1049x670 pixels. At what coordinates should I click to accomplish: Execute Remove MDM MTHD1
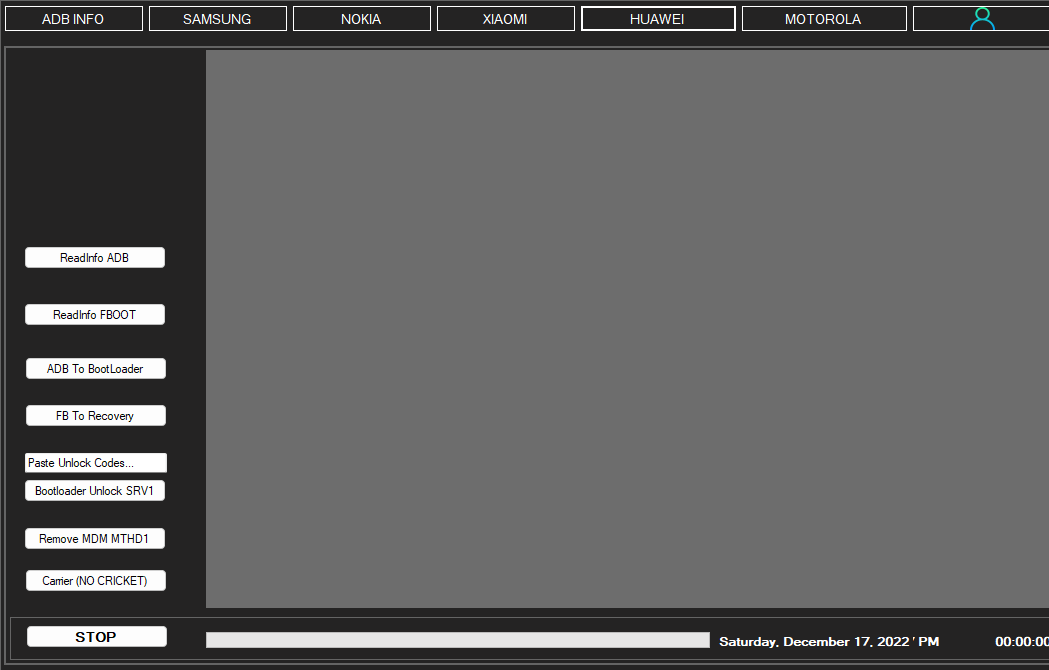point(94,538)
